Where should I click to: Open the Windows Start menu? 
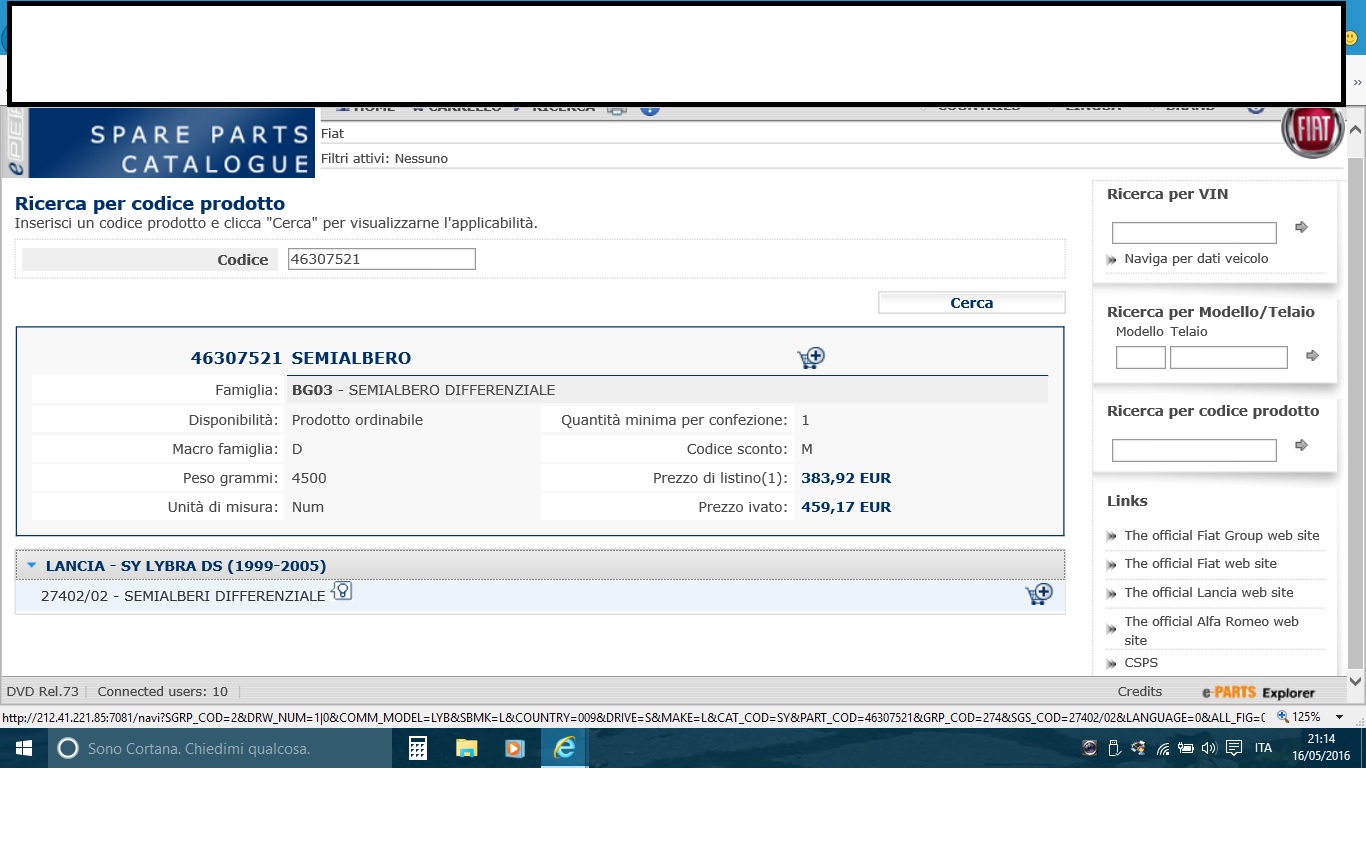24,748
